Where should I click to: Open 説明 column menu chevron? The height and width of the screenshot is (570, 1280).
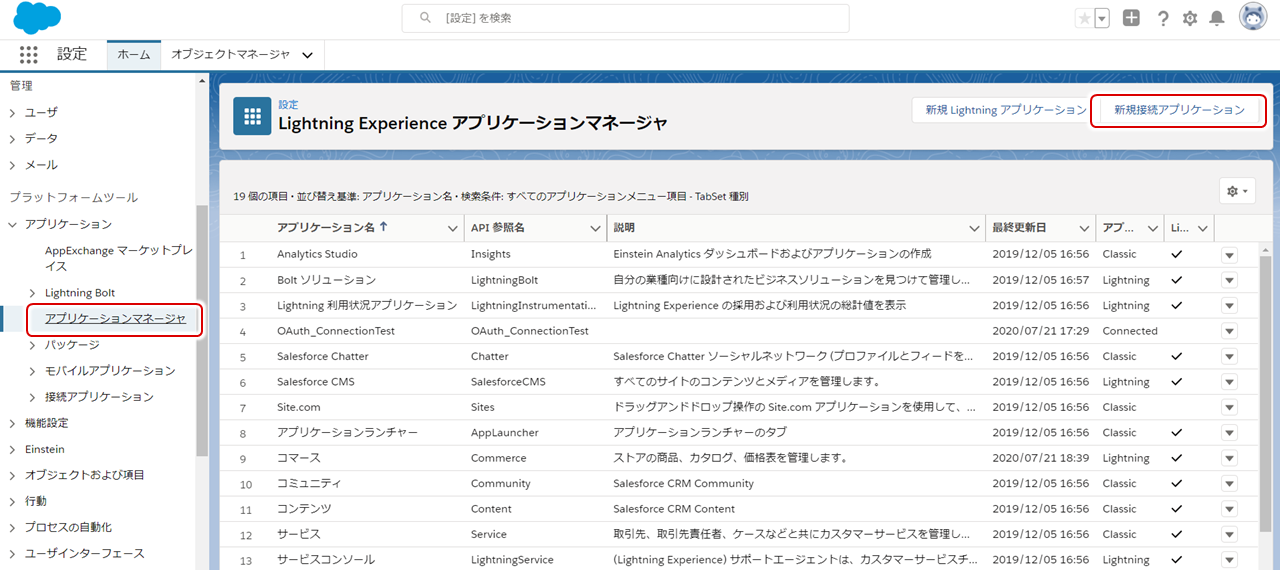973,228
